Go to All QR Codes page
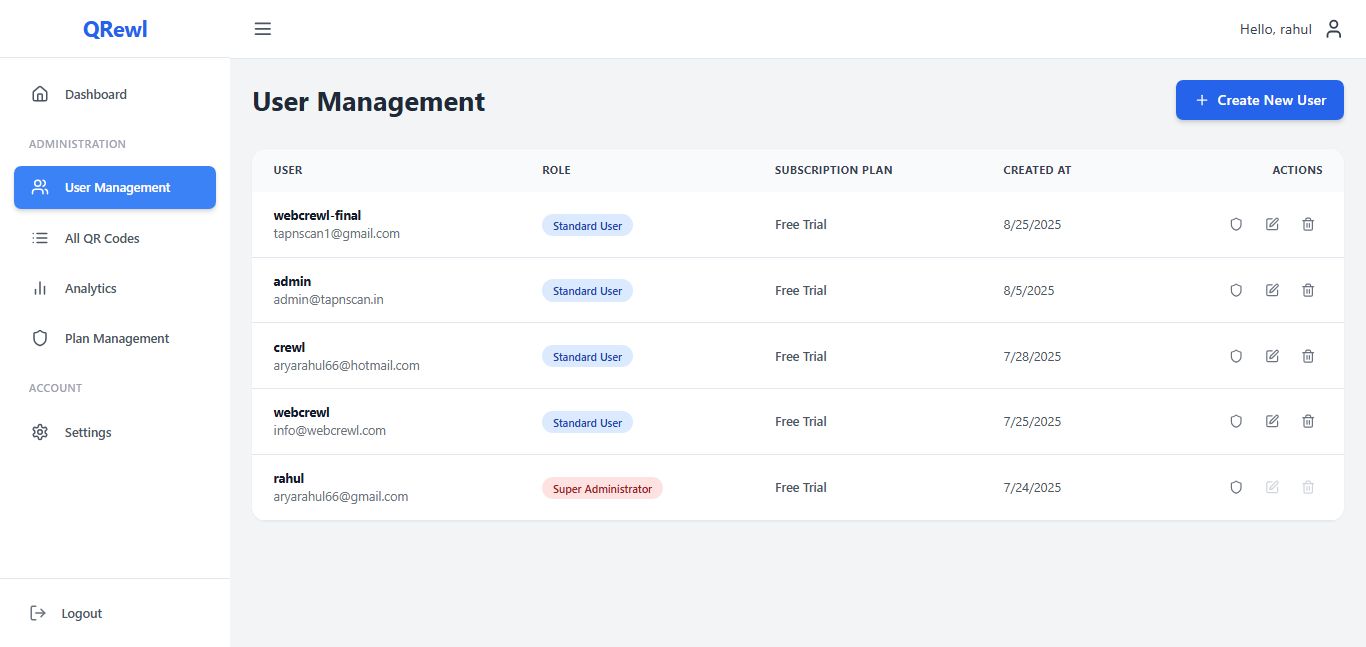The height and width of the screenshot is (647, 1366). (x=101, y=238)
